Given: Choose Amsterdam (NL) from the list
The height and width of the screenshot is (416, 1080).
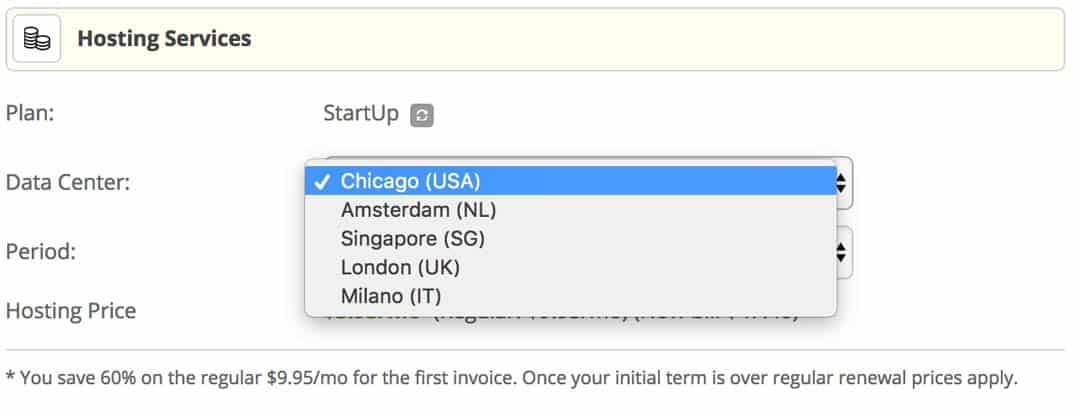Looking at the screenshot, I should coord(418,210).
